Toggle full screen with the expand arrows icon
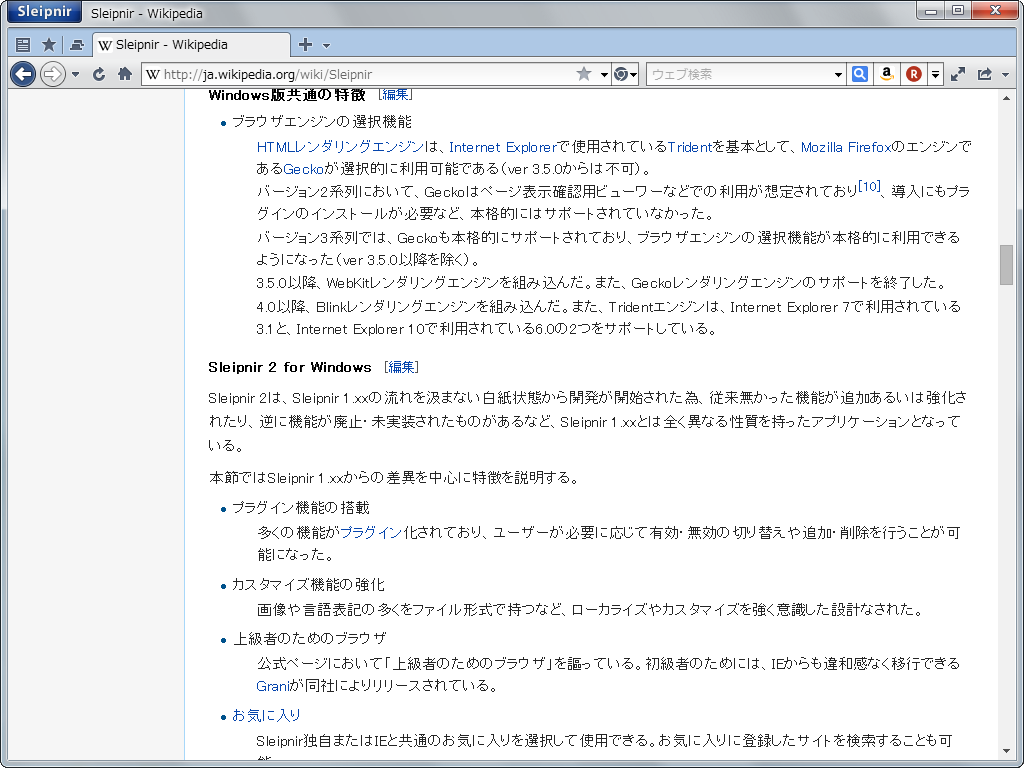The width and height of the screenshot is (1024, 768). point(957,74)
